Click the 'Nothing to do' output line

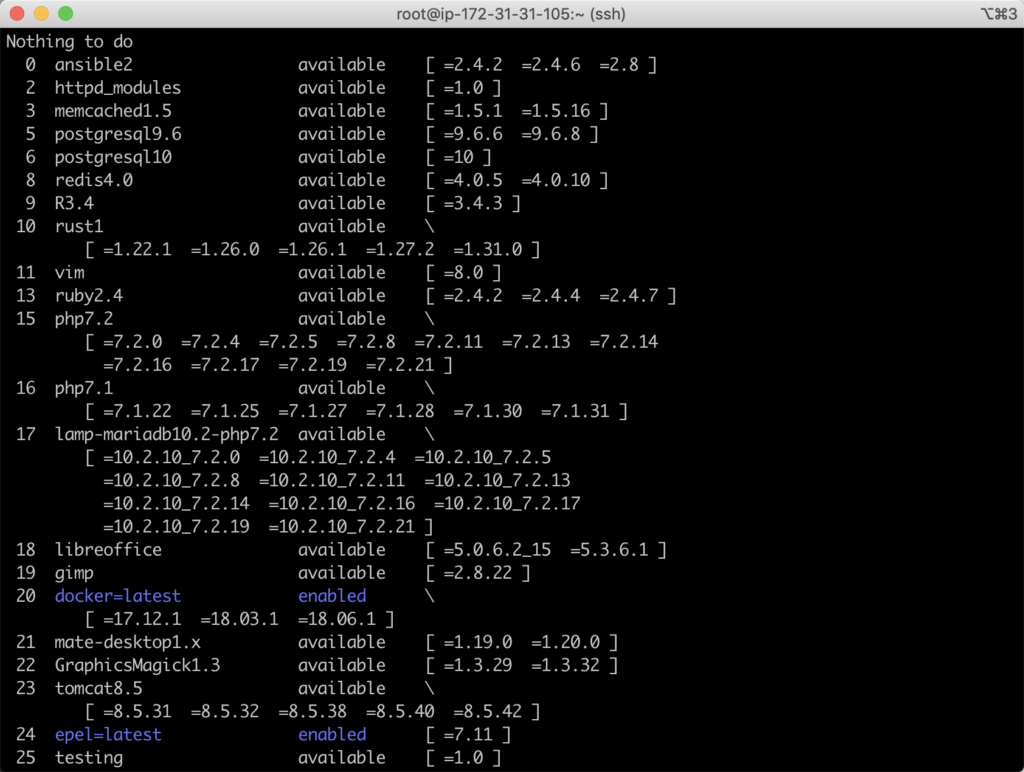(x=69, y=42)
